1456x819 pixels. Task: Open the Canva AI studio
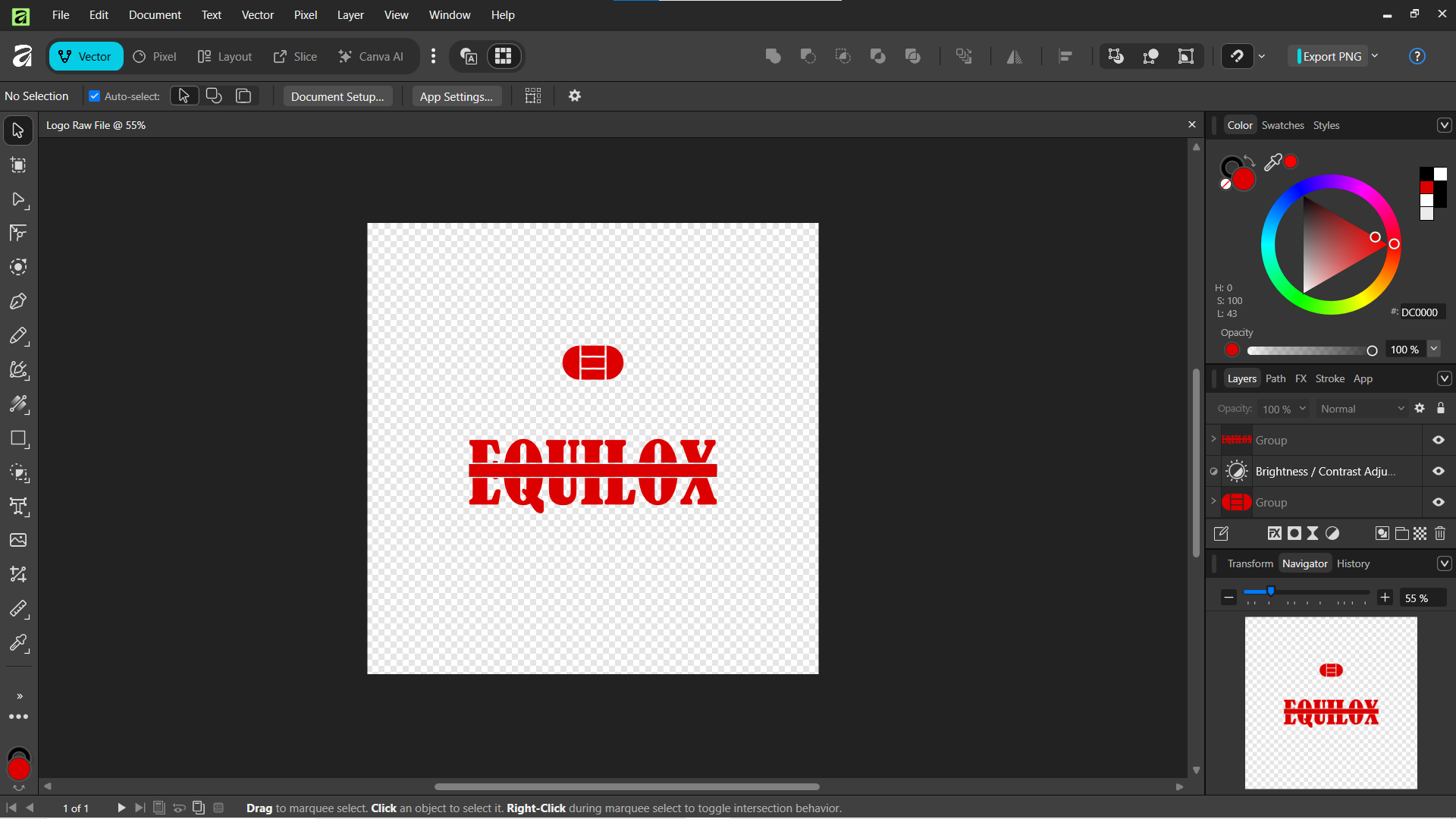[371, 57]
